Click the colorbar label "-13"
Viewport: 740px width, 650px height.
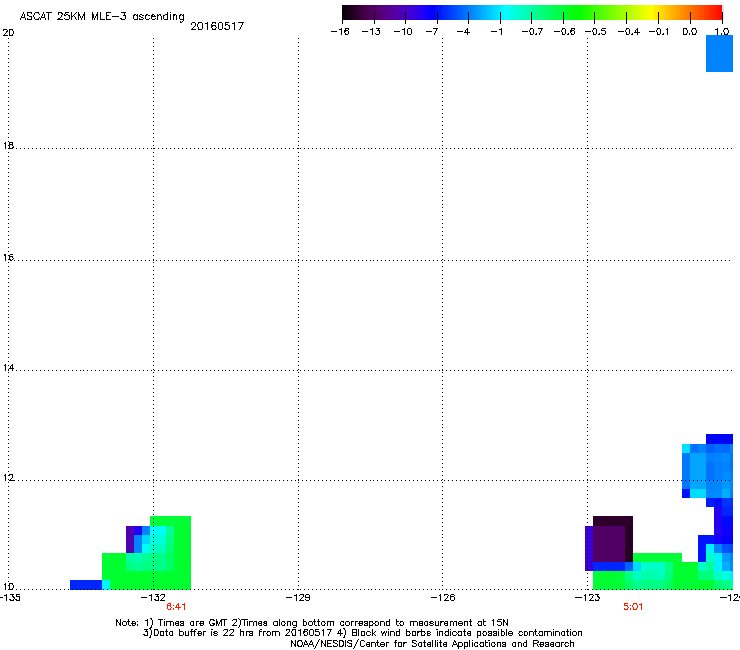point(371,32)
